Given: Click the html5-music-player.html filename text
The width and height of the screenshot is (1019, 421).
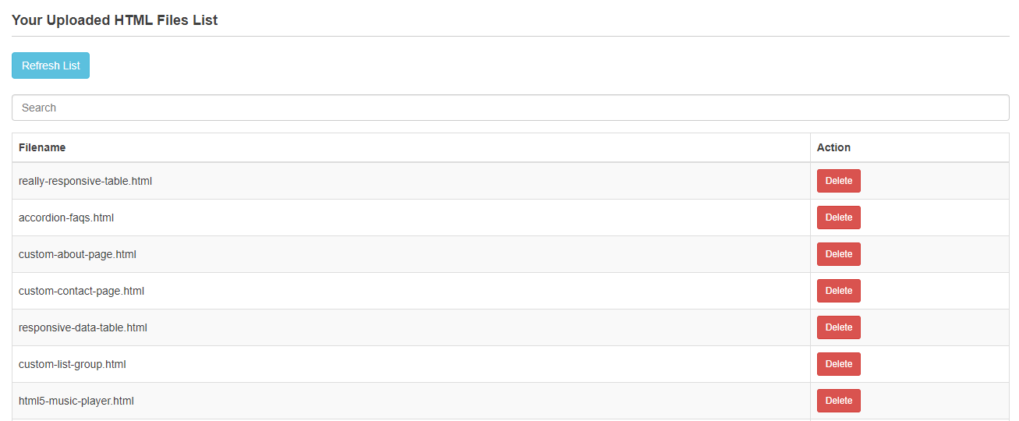Looking at the screenshot, I should [x=76, y=401].
